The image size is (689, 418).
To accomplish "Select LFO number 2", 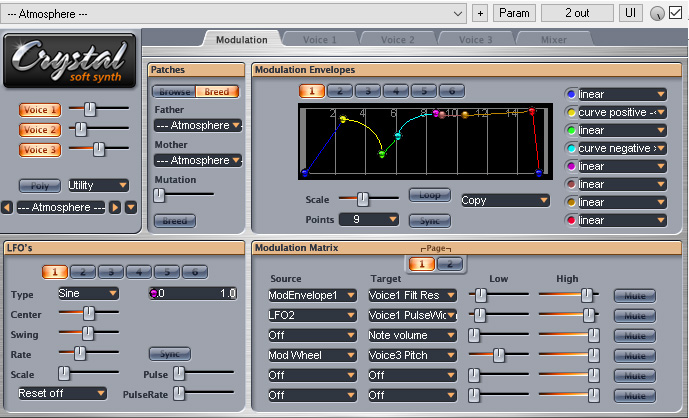I will 83,272.
